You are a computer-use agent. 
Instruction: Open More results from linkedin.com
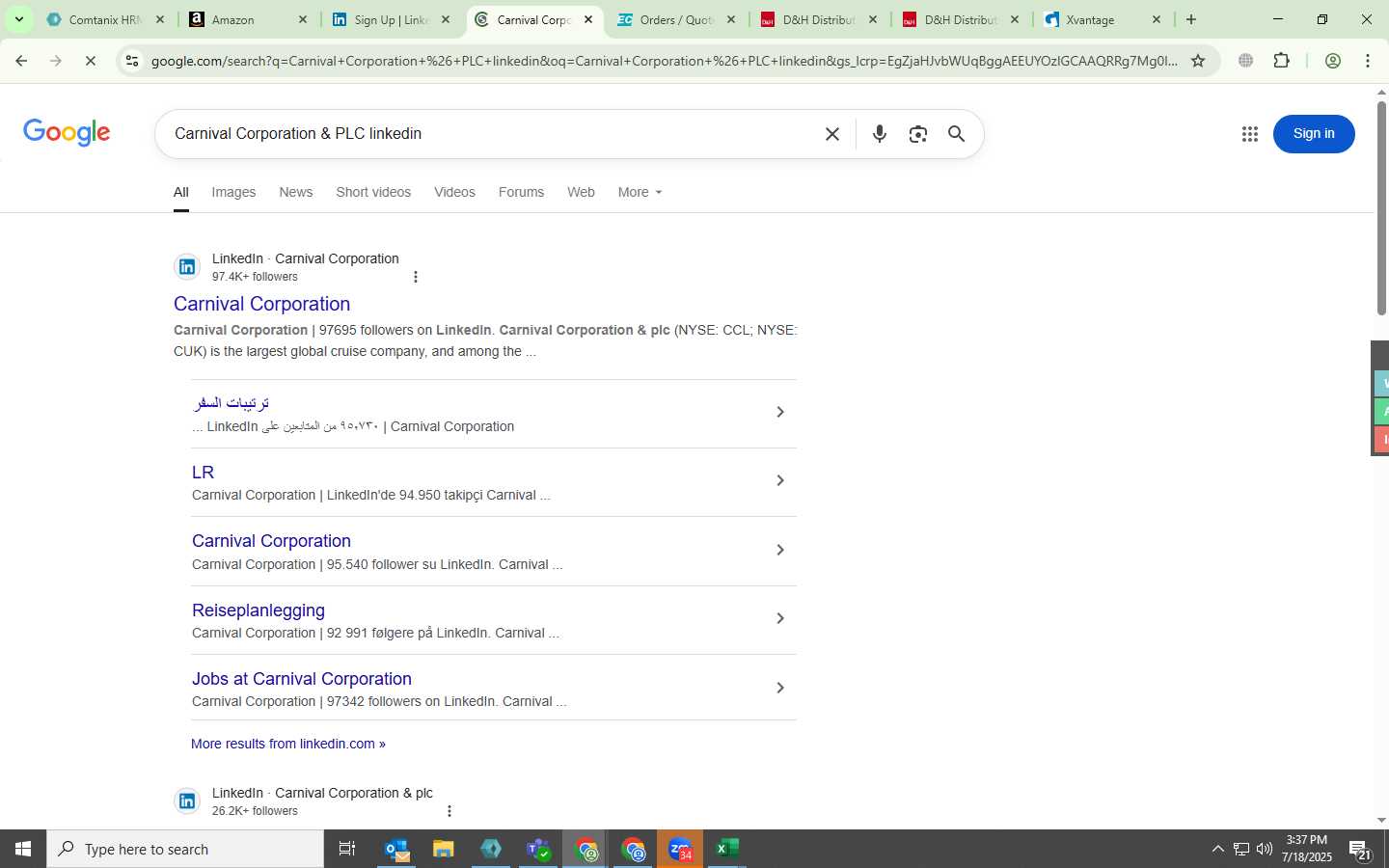(287, 744)
